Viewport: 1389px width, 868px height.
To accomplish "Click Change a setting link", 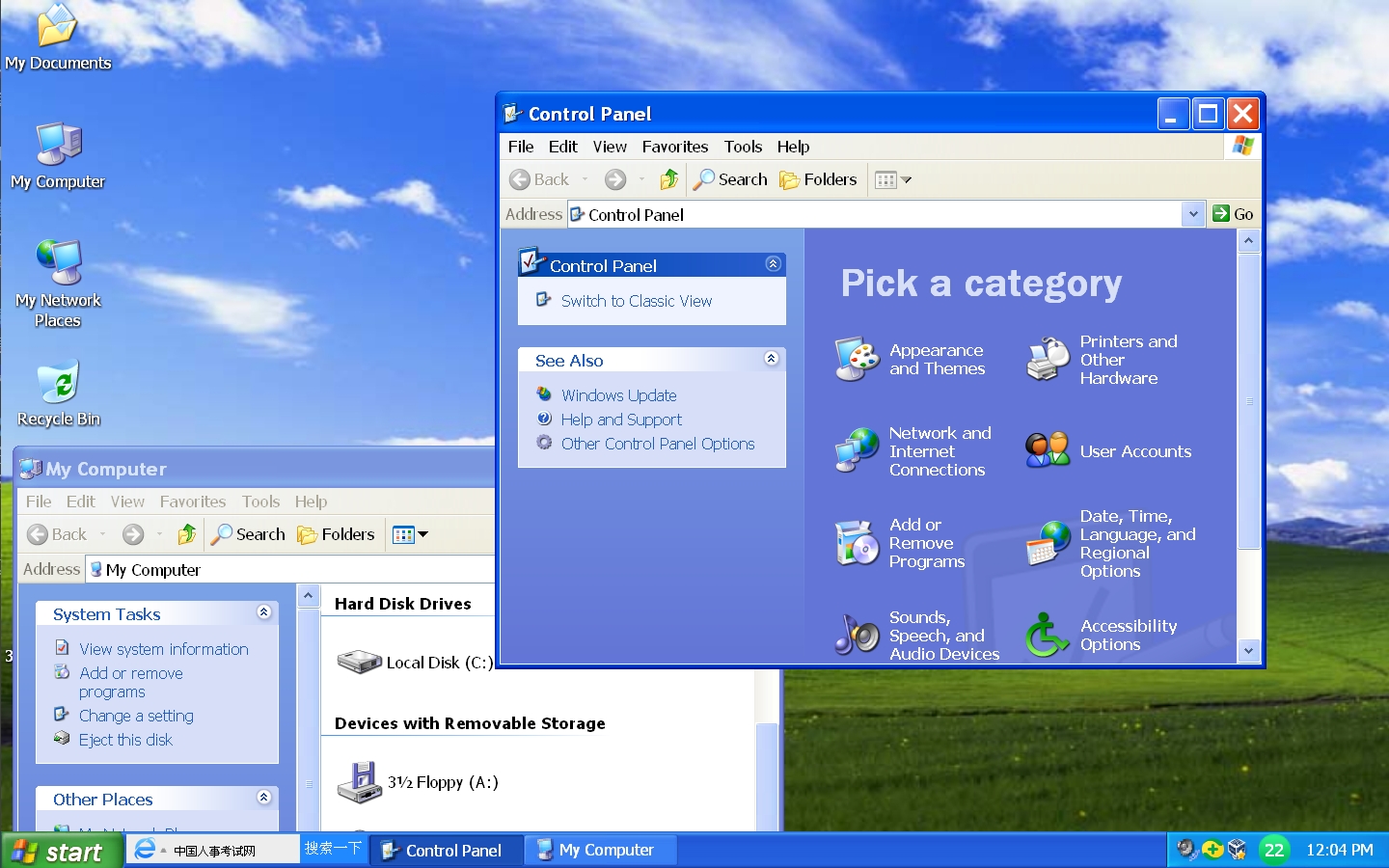I will [x=136, y=716].
